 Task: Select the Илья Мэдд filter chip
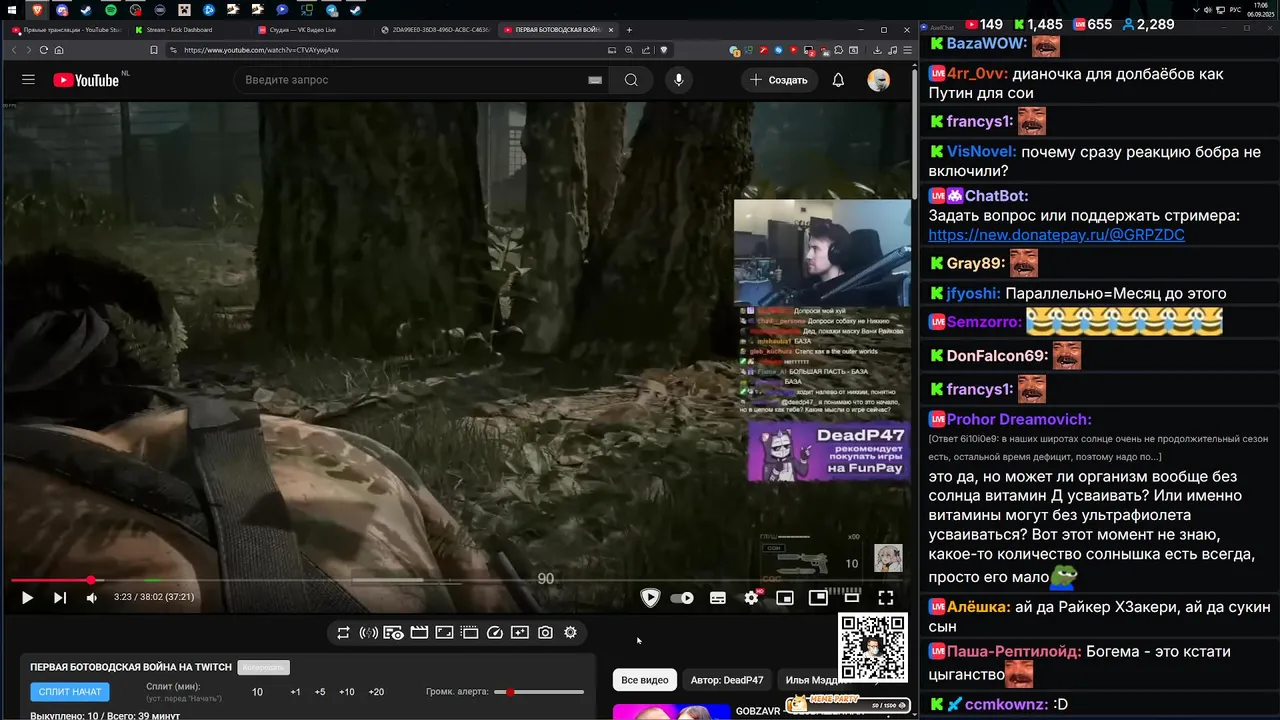[x=808, y=680]
